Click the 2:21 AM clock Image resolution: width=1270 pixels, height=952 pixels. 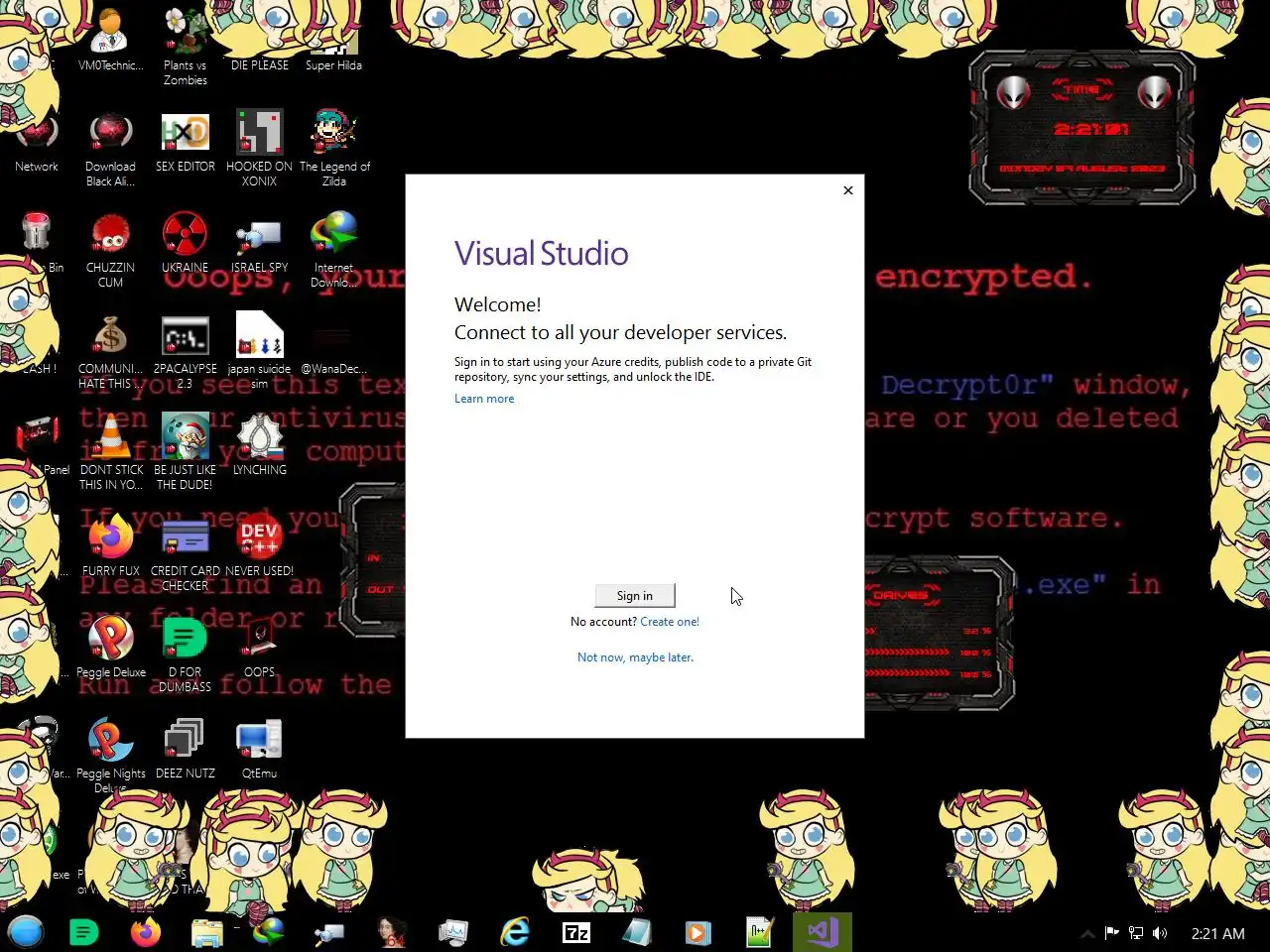[x=1217, y=933]
